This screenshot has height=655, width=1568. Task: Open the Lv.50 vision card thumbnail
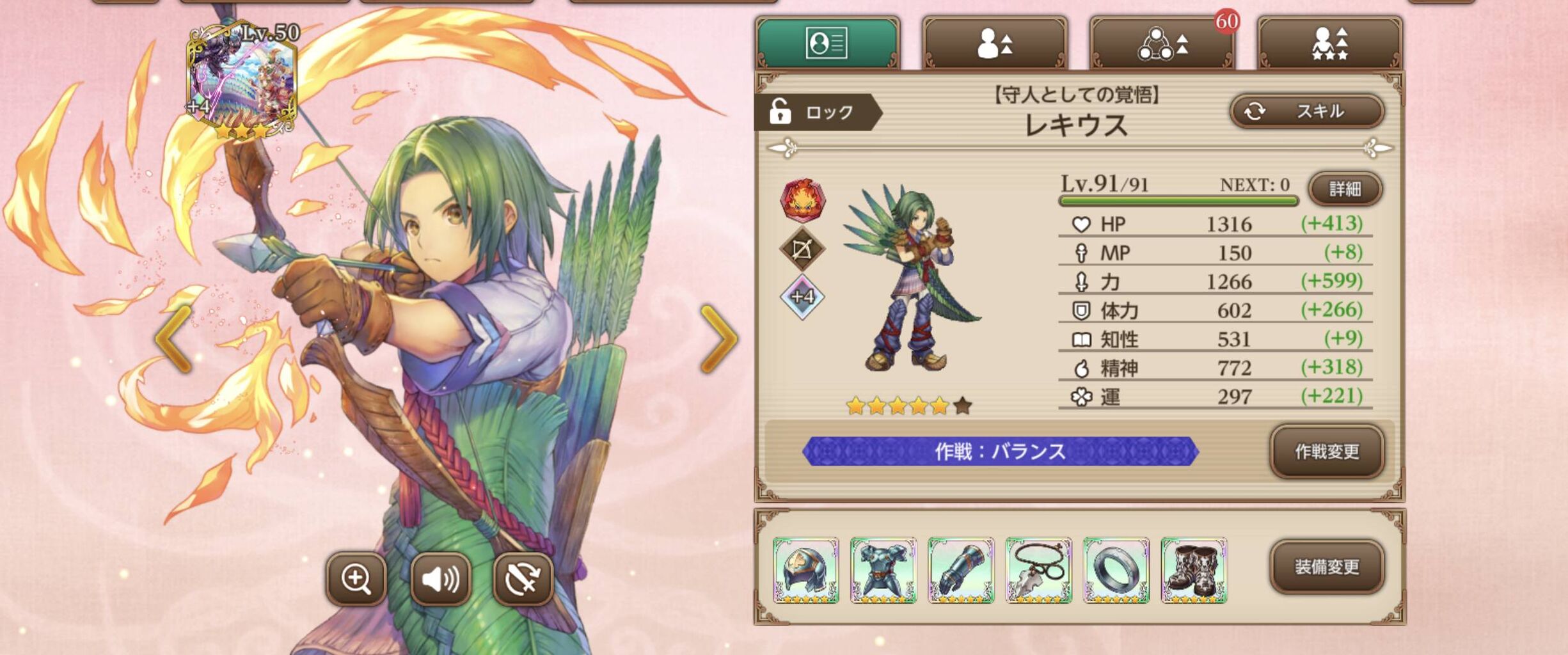pyautogui.click(x=242, y=81)
